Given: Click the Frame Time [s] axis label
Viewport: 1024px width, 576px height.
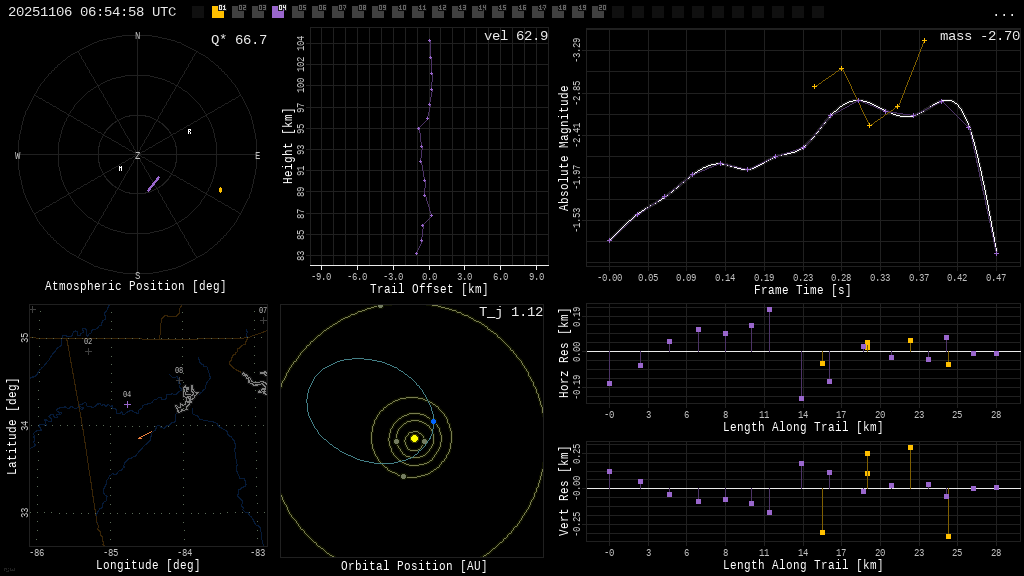Looking at the screenshot, I should [x=803, y=290].
